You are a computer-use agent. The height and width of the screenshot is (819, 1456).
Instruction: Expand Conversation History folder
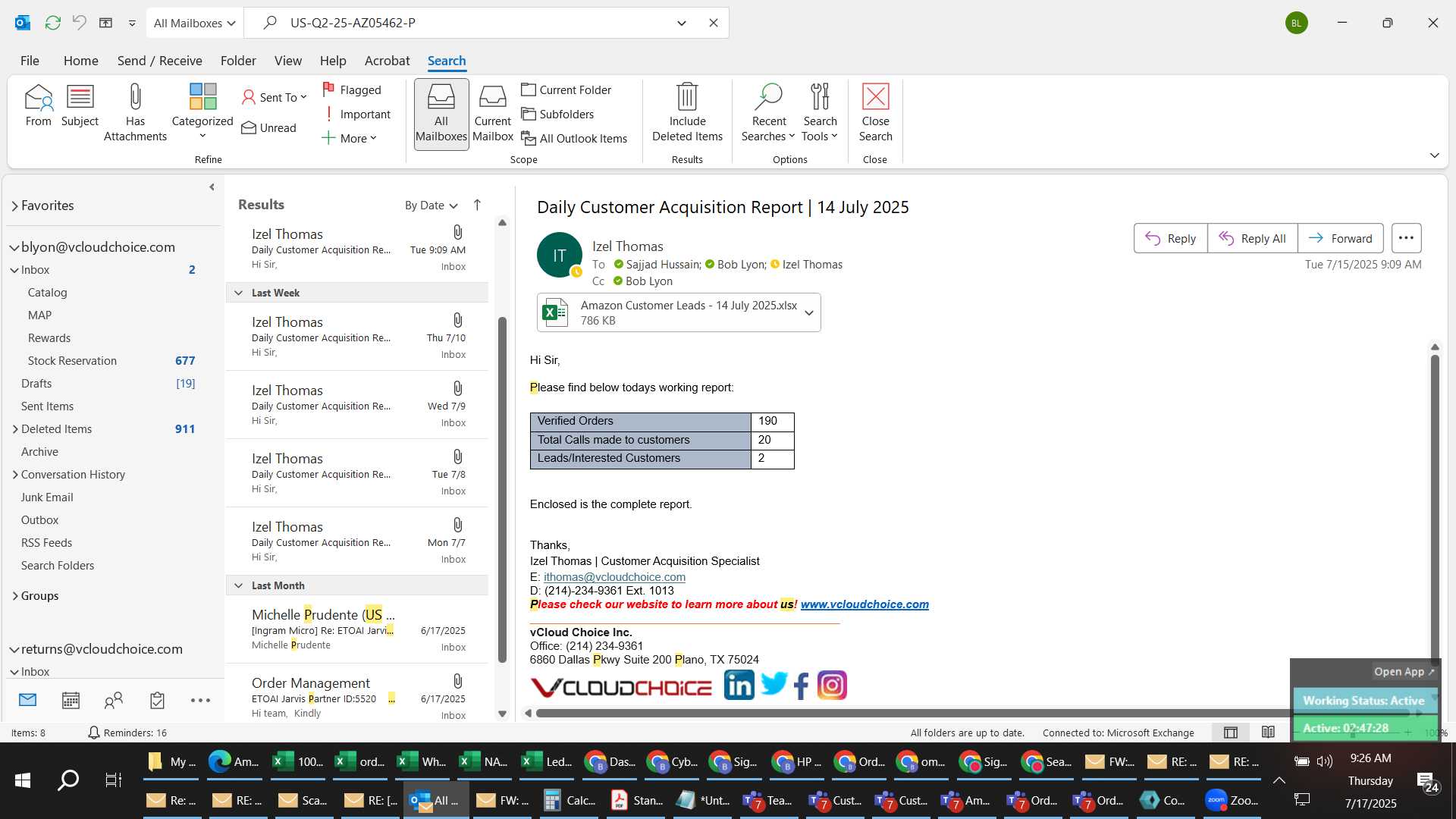(x=15, y=475)
